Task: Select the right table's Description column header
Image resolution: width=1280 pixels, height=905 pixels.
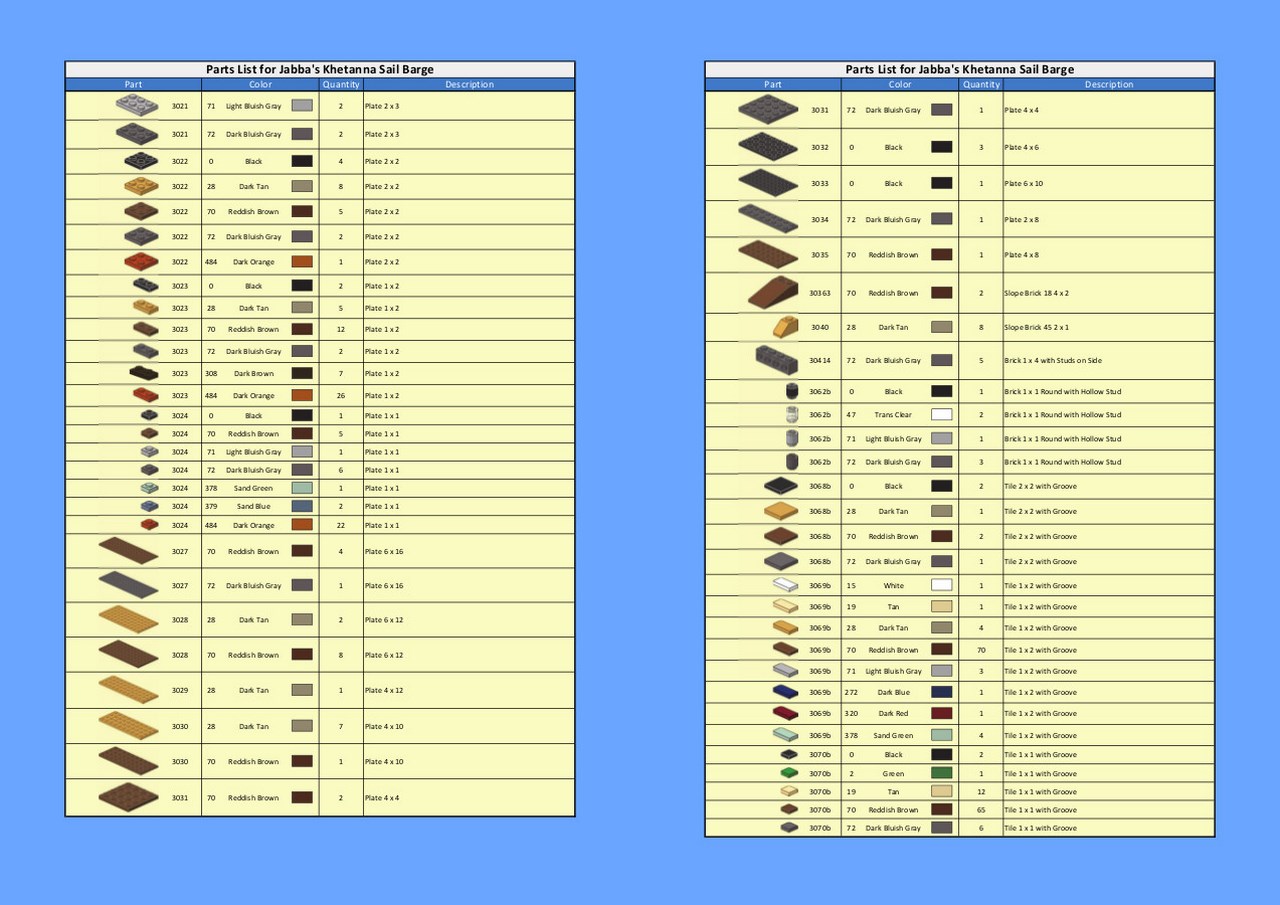Action: (1109, 84)
